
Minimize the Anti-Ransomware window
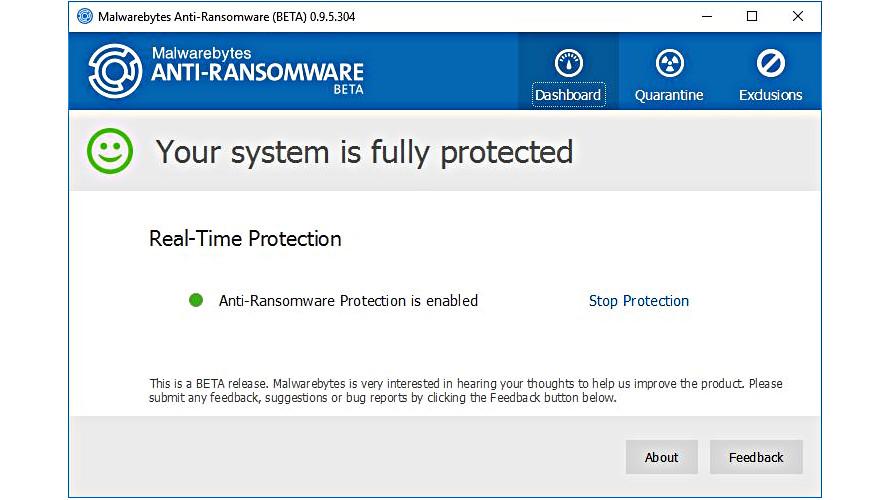(706, 16)
